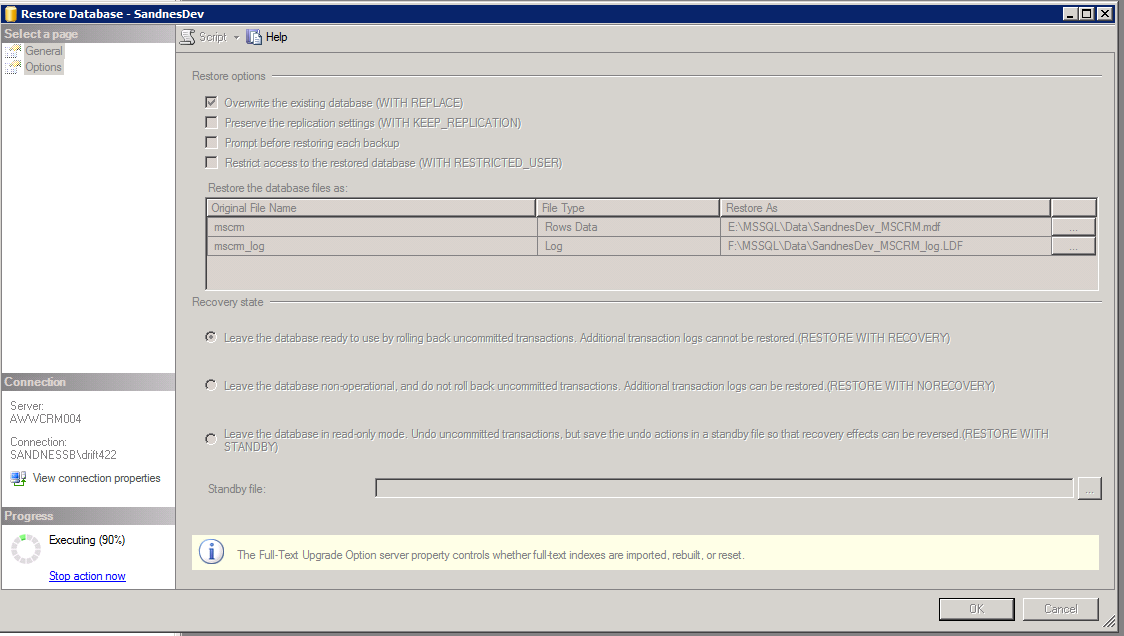Click the information icon beside Full-Text note
This screenshot has height=636, width=1124.
pos(210,551)
